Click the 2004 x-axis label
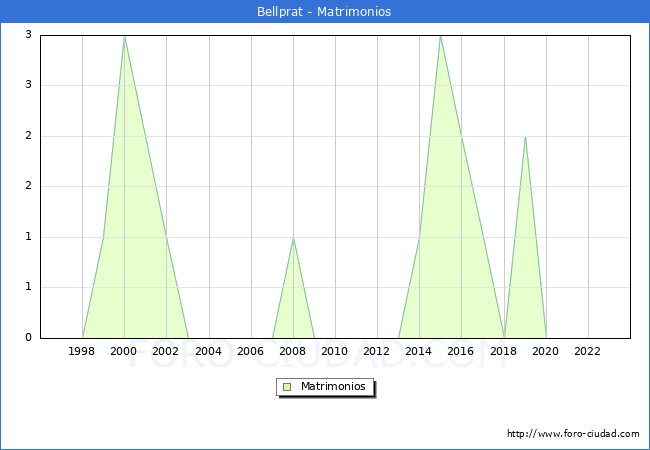Screen dimensions: 650x450 209,351
